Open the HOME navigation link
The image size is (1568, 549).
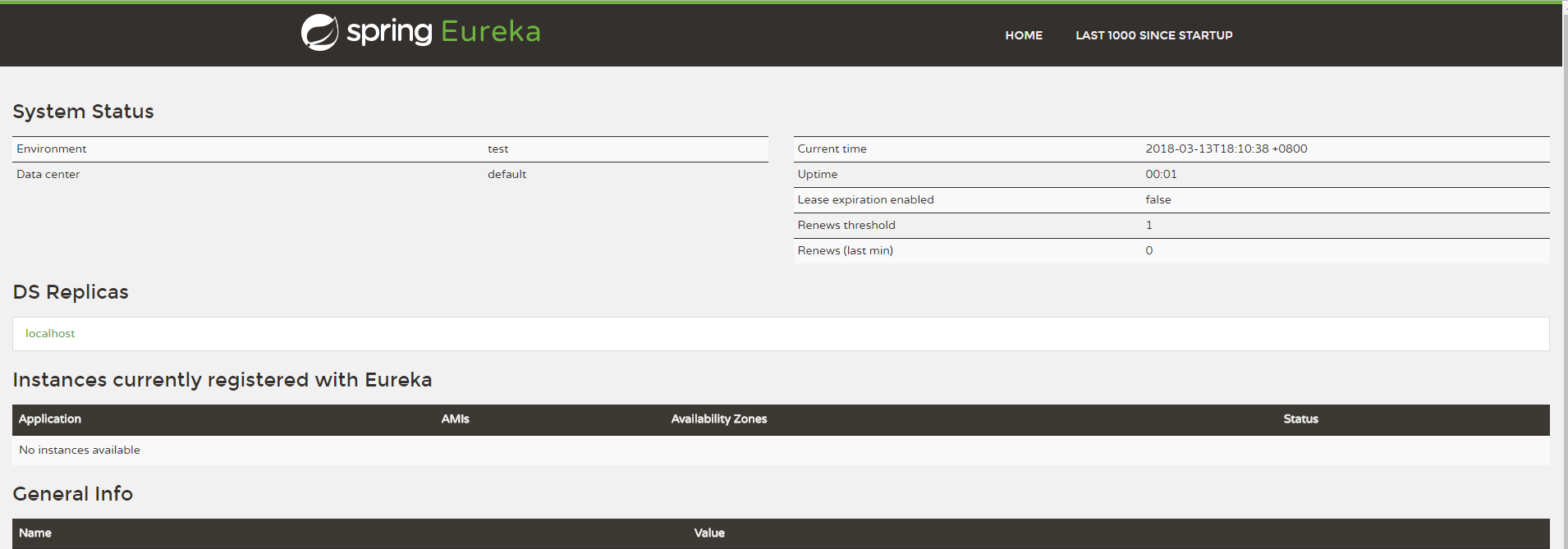(1024, 35)
